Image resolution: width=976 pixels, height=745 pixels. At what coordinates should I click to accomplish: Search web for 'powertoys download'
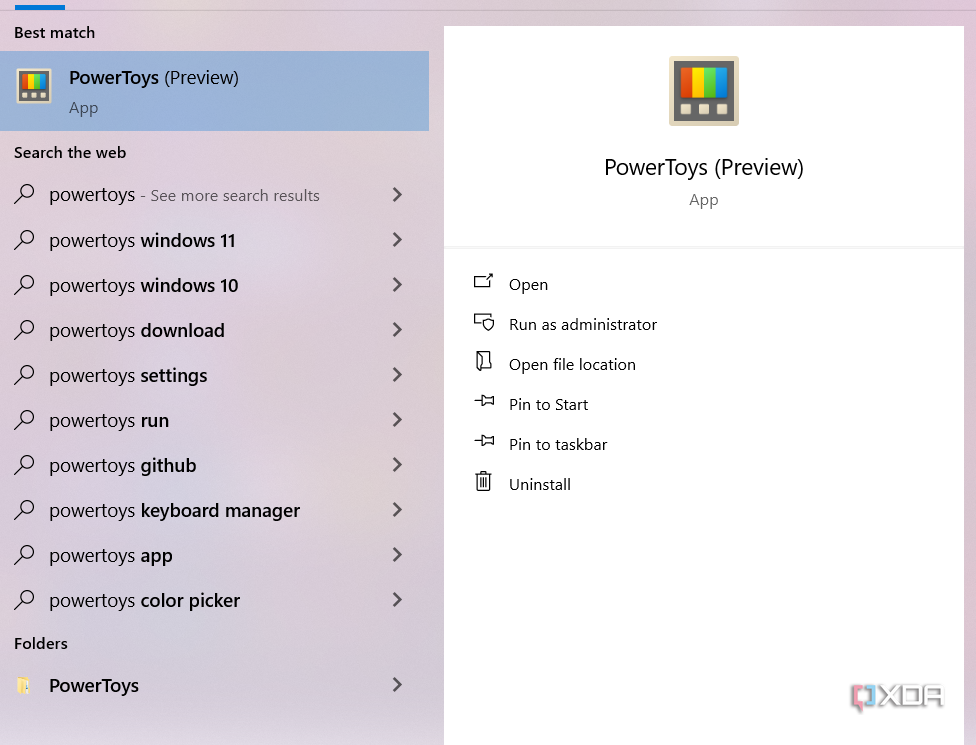tap(214, 330)
